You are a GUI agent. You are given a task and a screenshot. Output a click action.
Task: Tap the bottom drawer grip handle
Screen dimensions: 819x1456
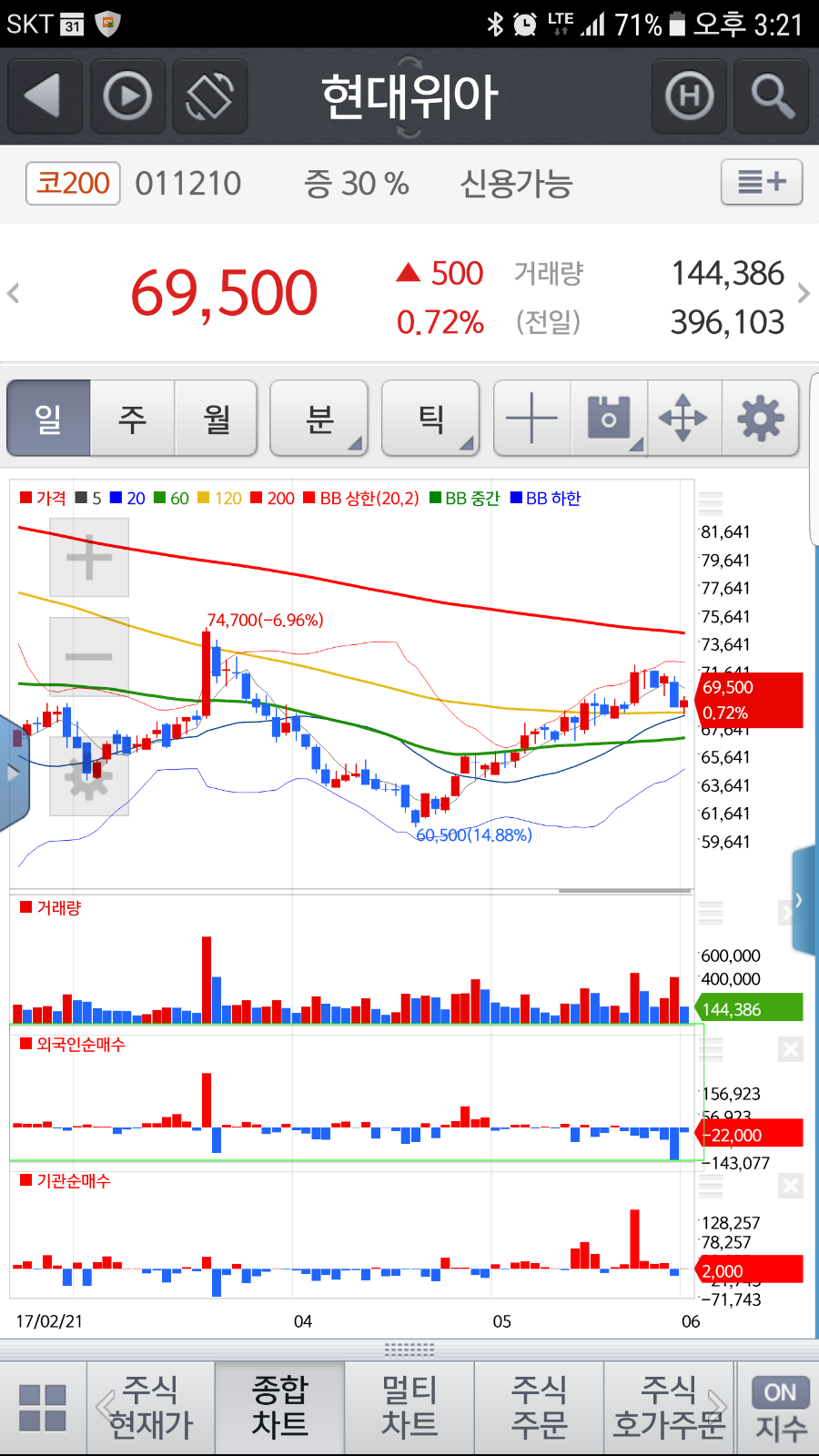coord(409,1350)
